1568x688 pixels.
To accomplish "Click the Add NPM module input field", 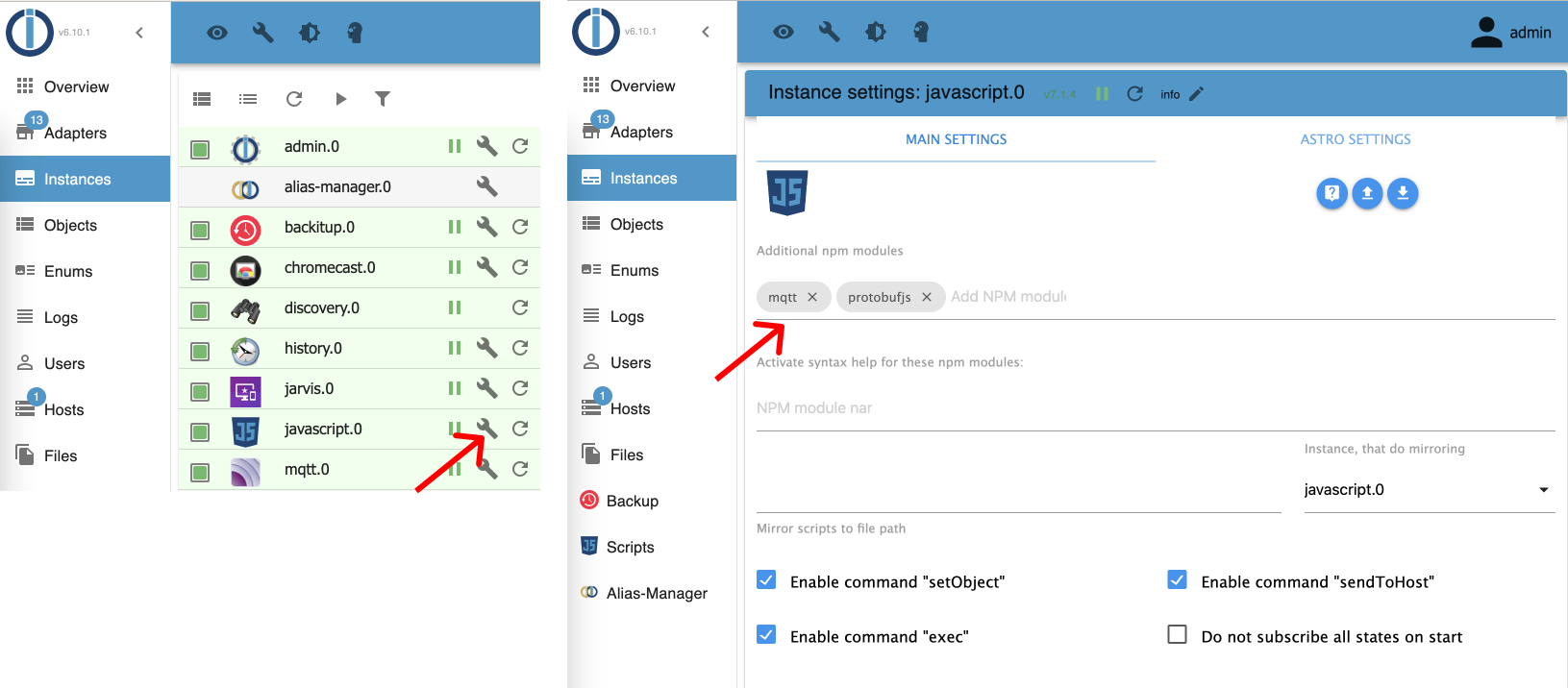I will click(x=1008, y=297).
